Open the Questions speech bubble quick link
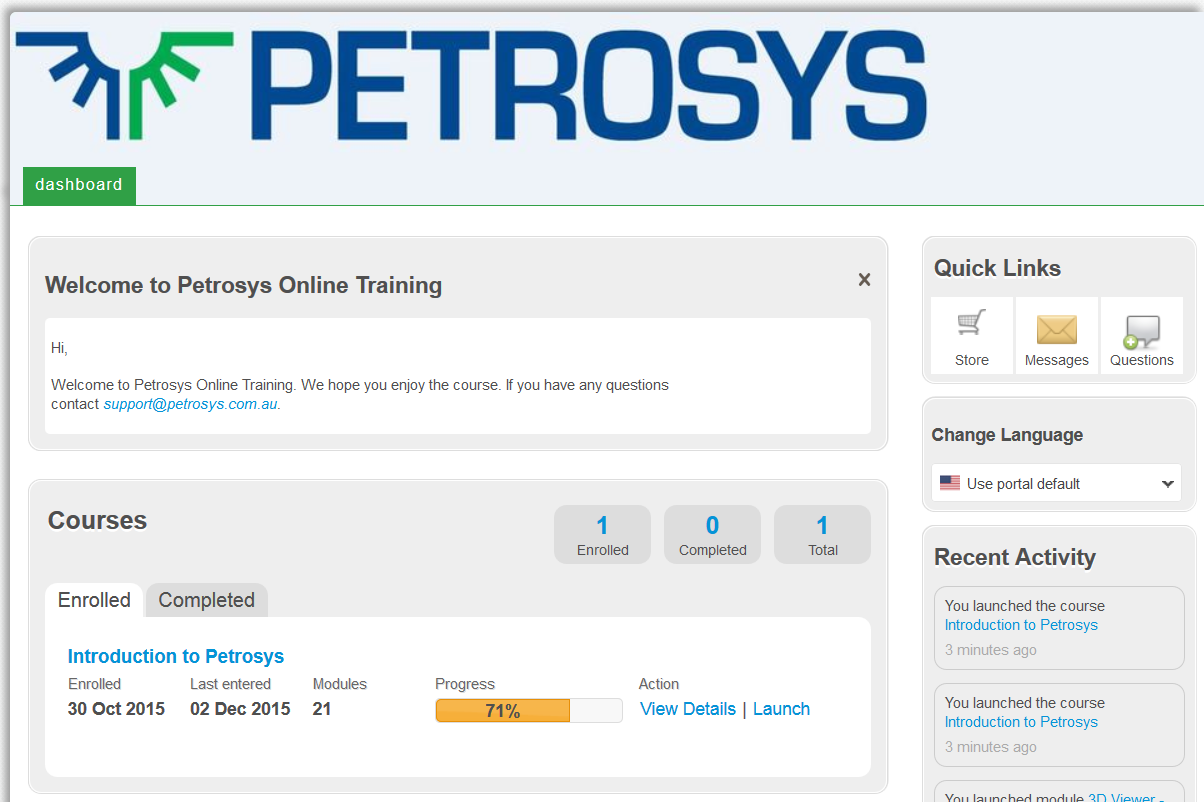Image resolution: width=1204 pixels, height=802 pixels. tap(1142, 336)
